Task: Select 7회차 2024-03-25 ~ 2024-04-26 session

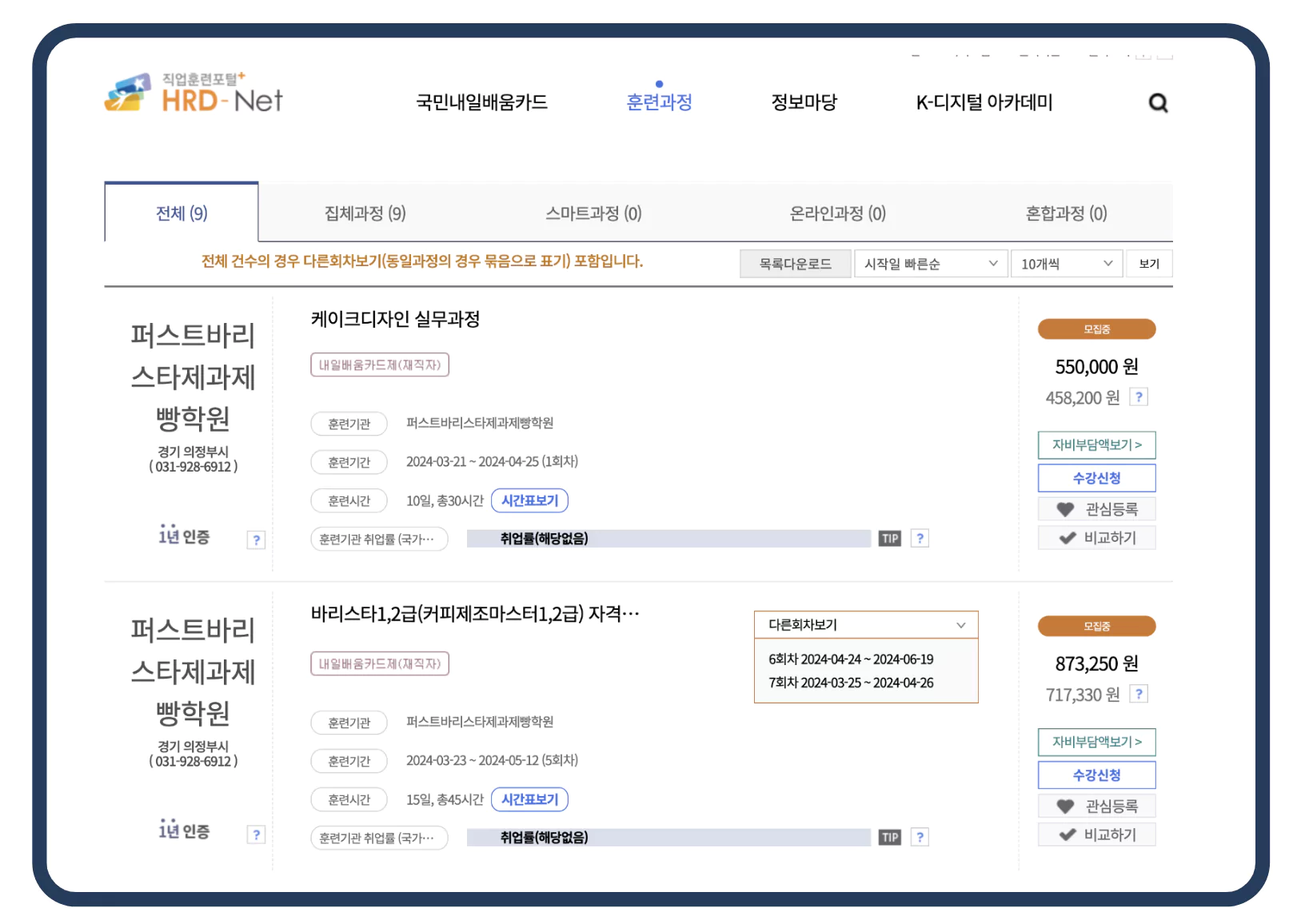Action: (x=851, y=683)
